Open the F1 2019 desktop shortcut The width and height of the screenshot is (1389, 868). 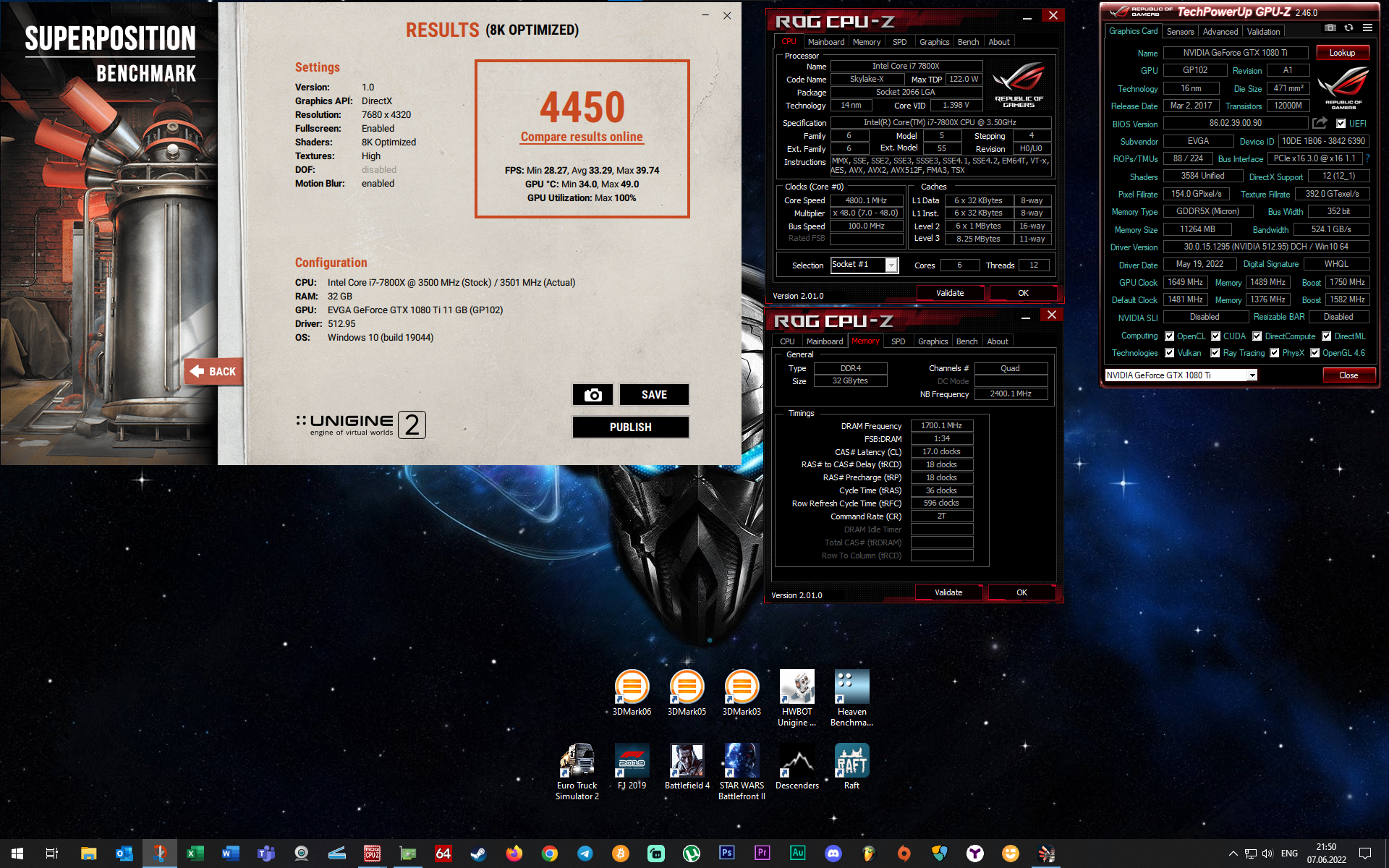632,767
